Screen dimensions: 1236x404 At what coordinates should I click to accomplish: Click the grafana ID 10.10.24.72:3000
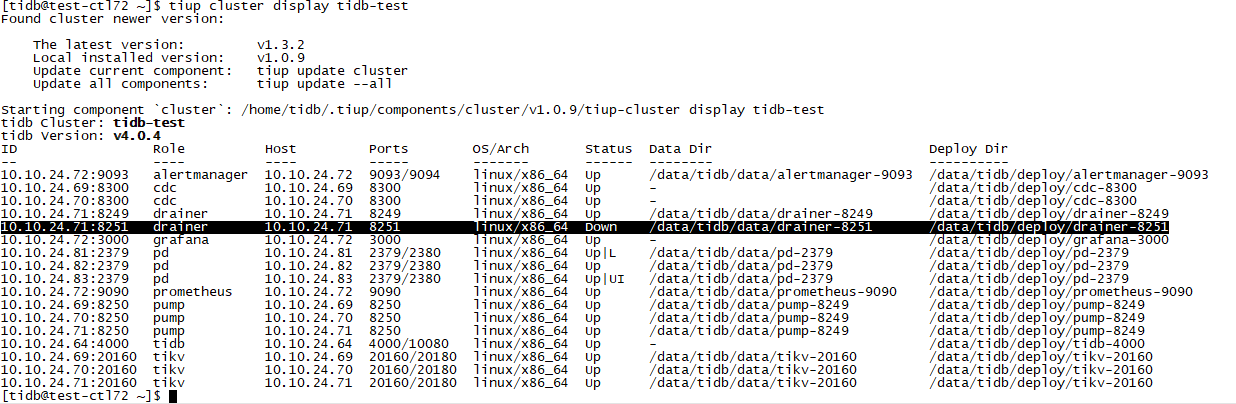tap(64, 240)
